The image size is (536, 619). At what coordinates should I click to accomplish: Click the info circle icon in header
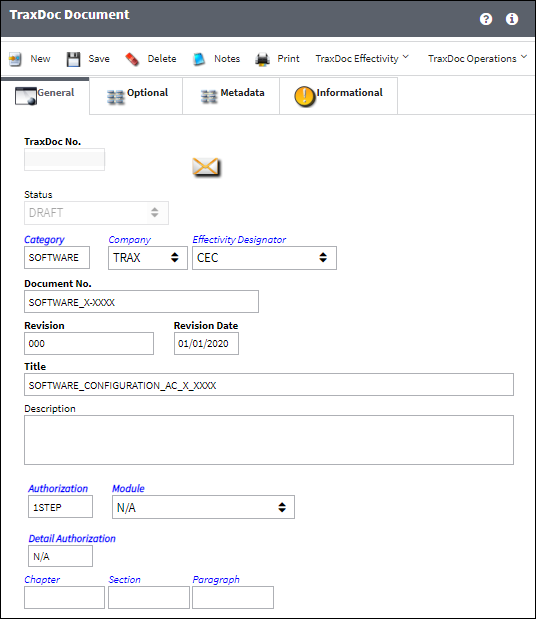click(512, 19)
